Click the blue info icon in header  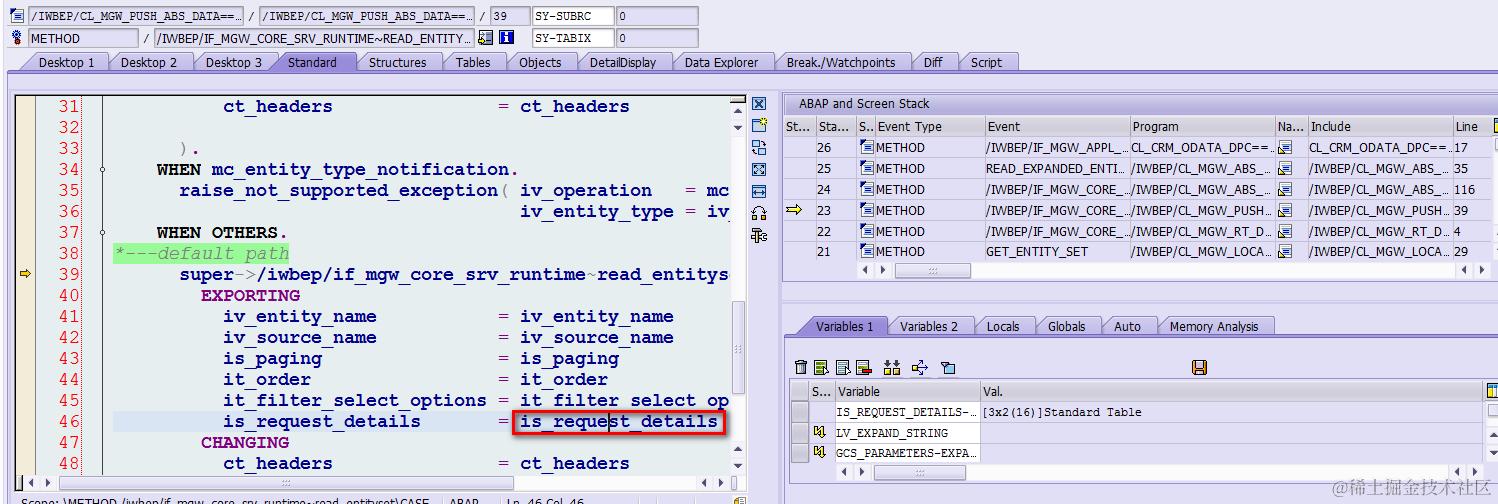[506, 38]
